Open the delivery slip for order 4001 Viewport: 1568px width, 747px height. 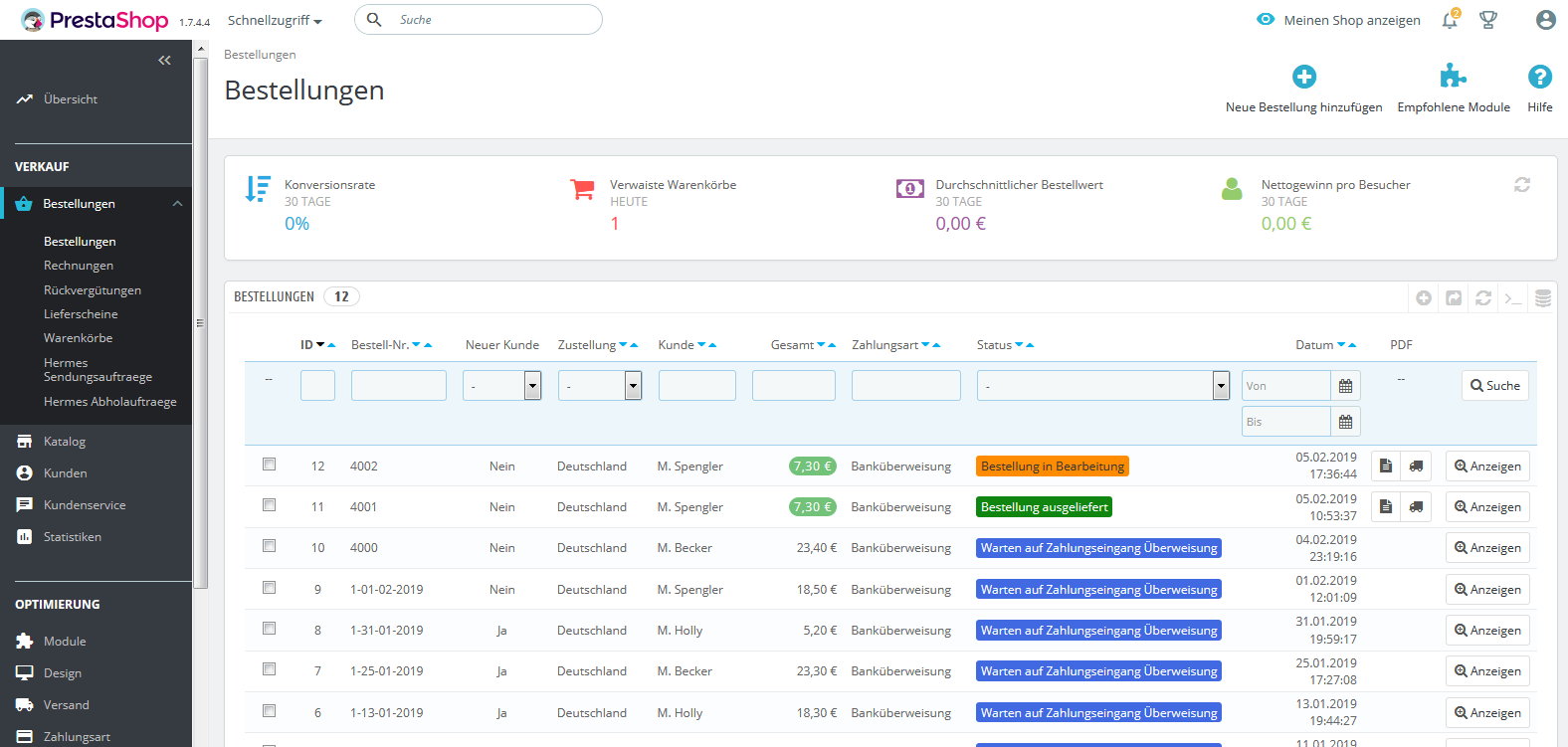[x=1416, y=507]
